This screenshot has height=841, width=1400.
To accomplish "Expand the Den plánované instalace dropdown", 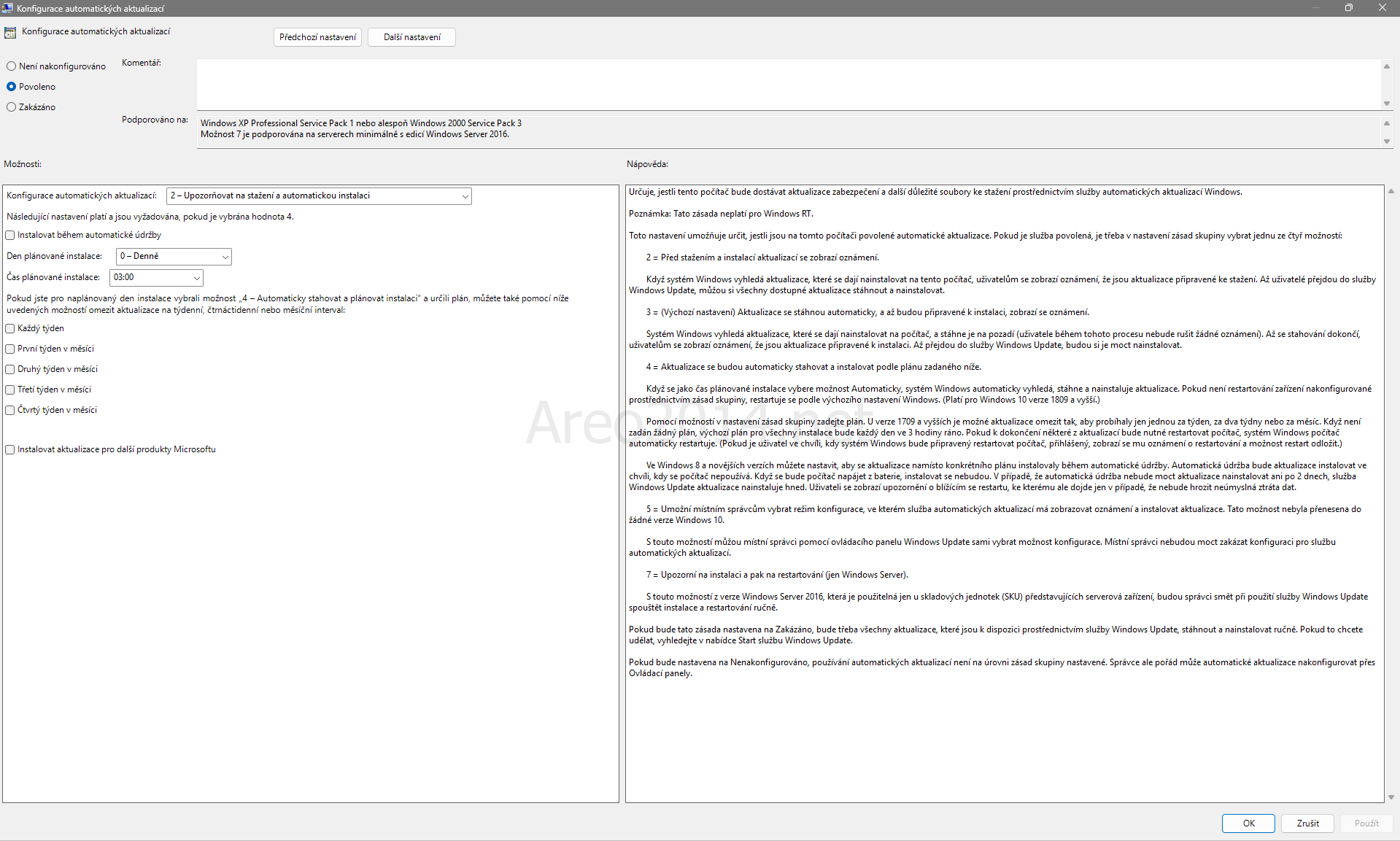I will (174, 256).
